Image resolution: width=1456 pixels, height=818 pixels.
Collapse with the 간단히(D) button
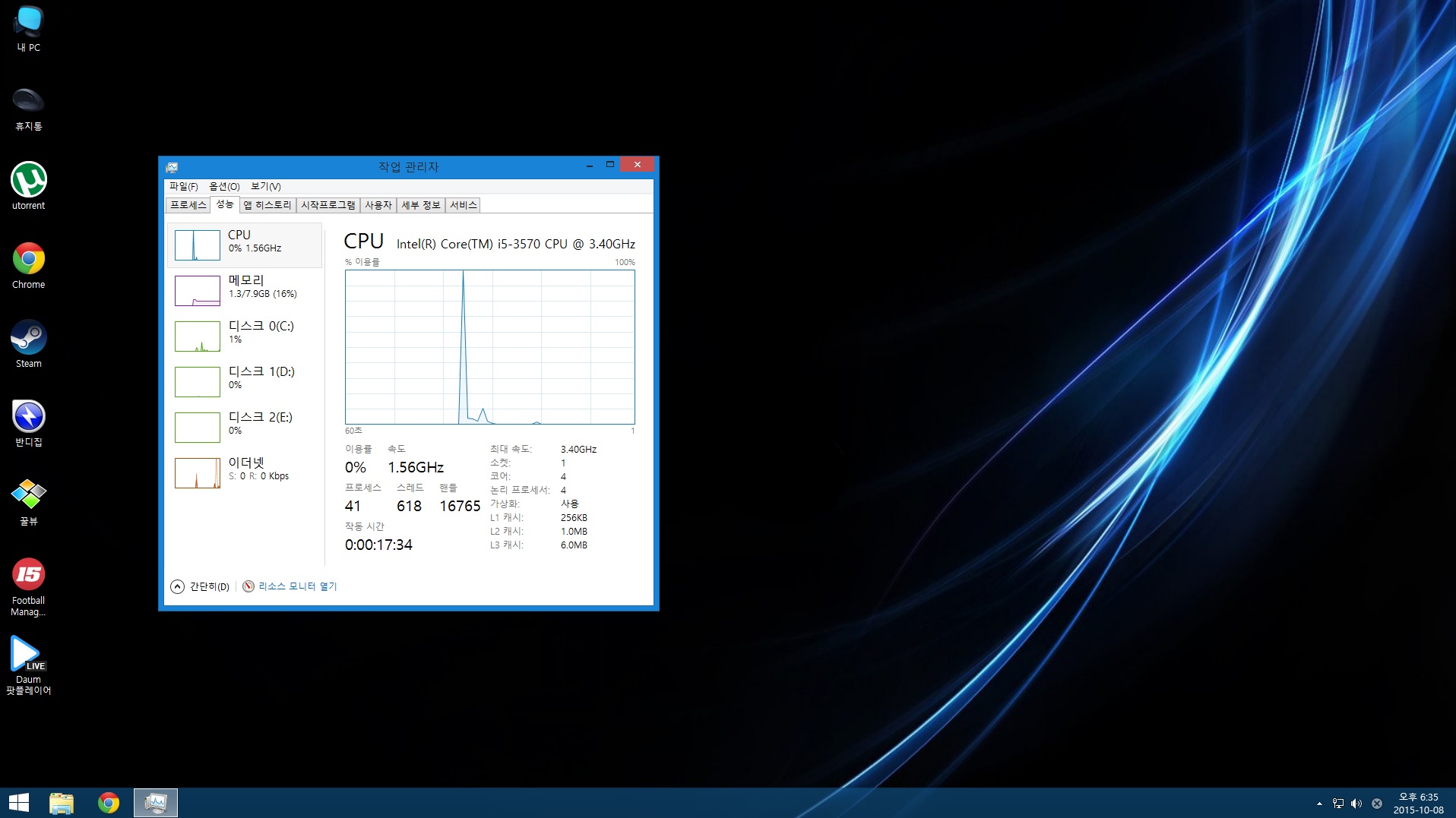point(201,586)
